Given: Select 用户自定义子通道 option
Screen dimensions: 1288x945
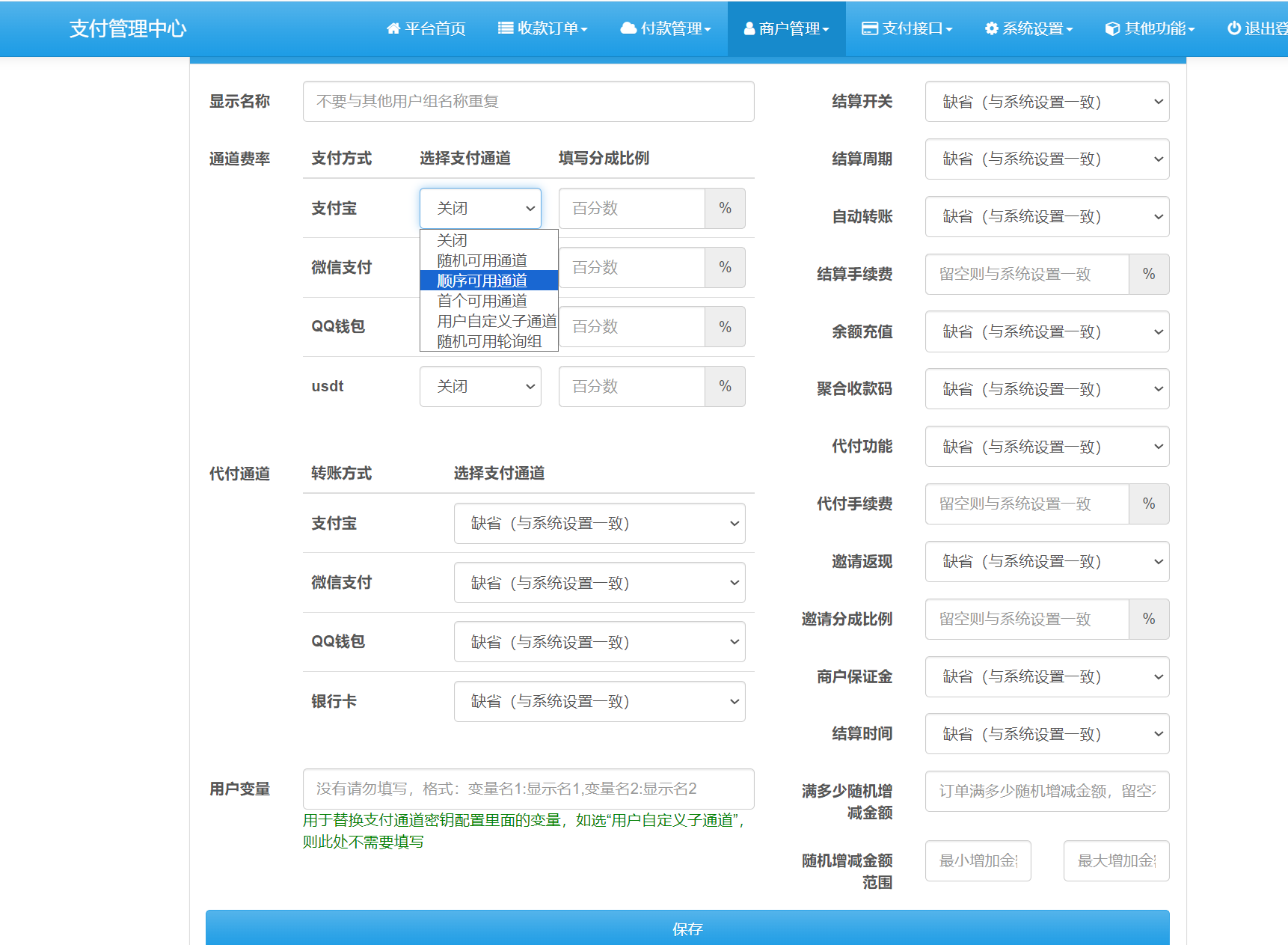Looking at the screenshot, I should point(495,320).
